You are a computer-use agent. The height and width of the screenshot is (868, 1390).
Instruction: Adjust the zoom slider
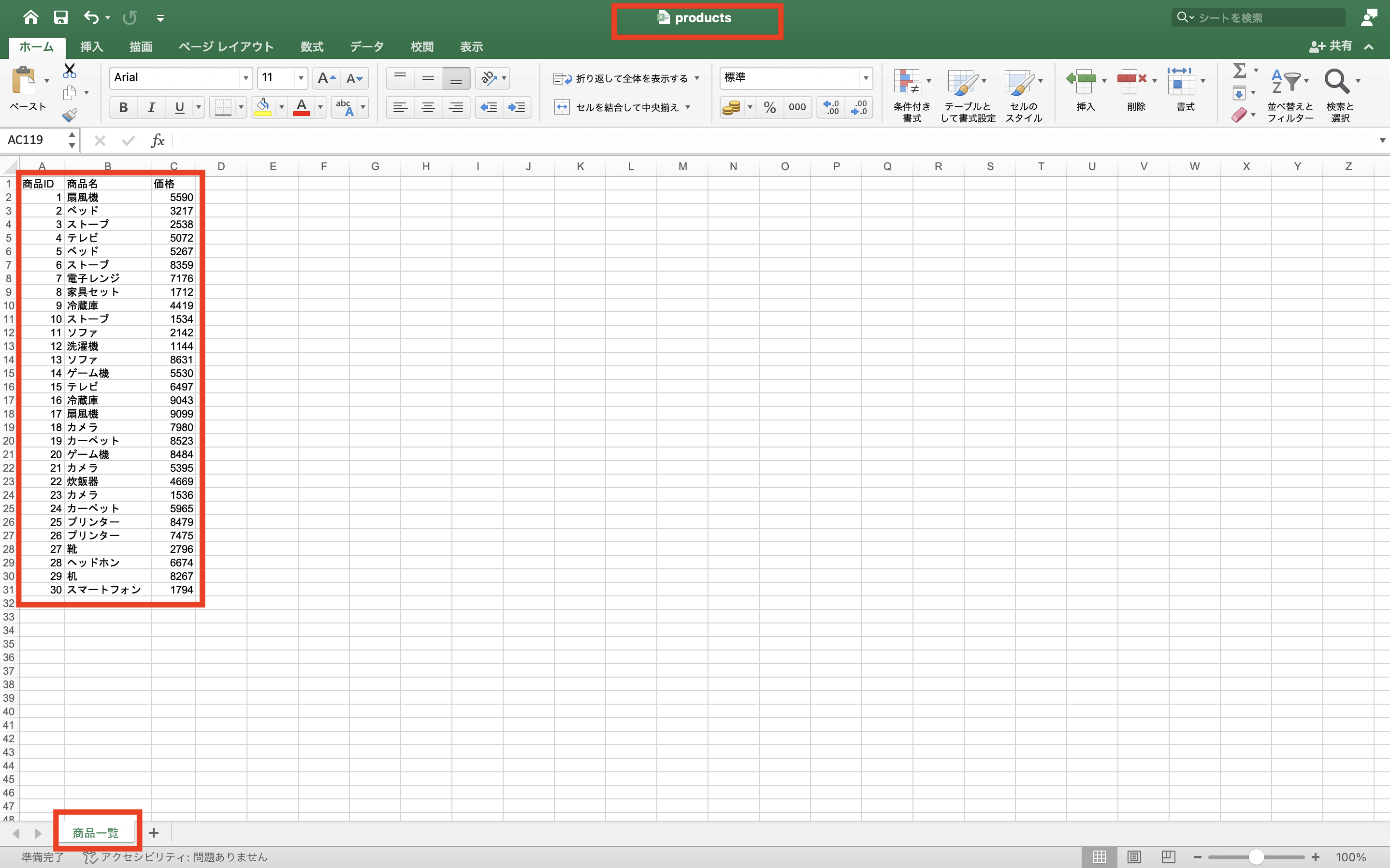point(1257,857)
